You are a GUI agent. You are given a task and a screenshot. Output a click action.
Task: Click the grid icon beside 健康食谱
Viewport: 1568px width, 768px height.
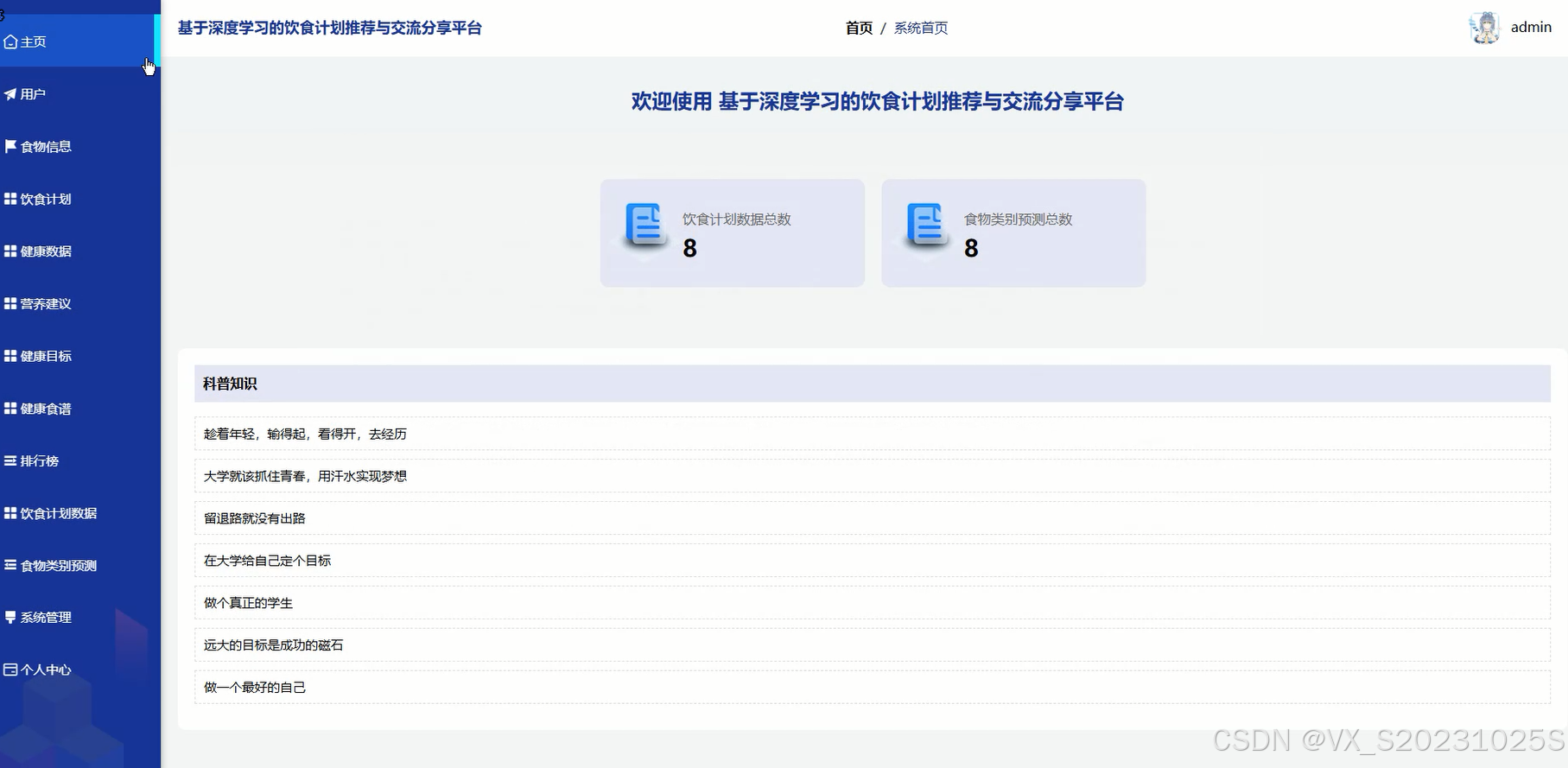(x=10, y=409)
